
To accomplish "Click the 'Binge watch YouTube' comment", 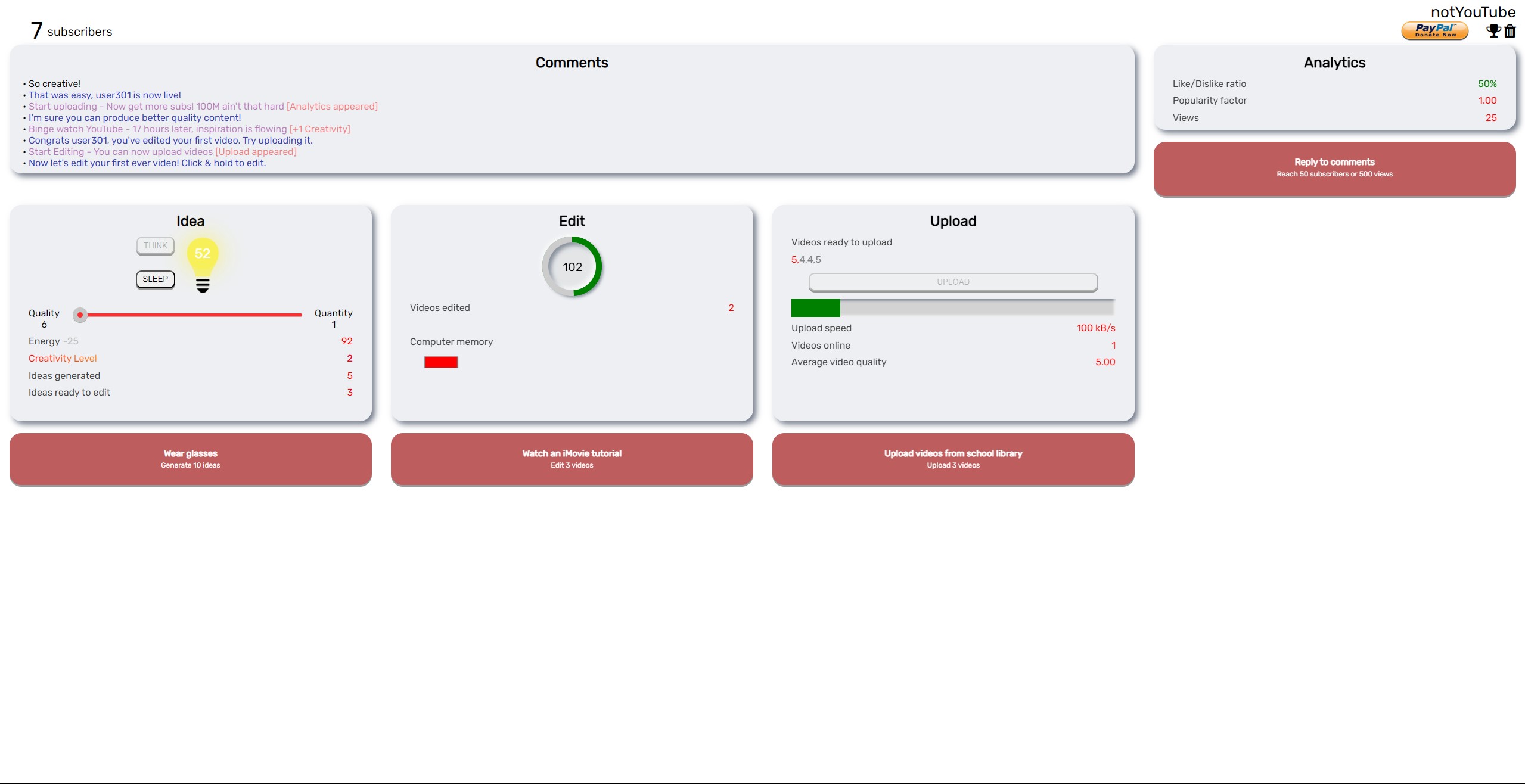I will (190, 129).
